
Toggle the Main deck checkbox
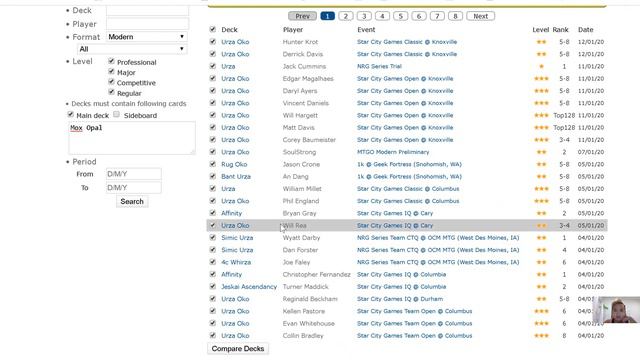71,114
